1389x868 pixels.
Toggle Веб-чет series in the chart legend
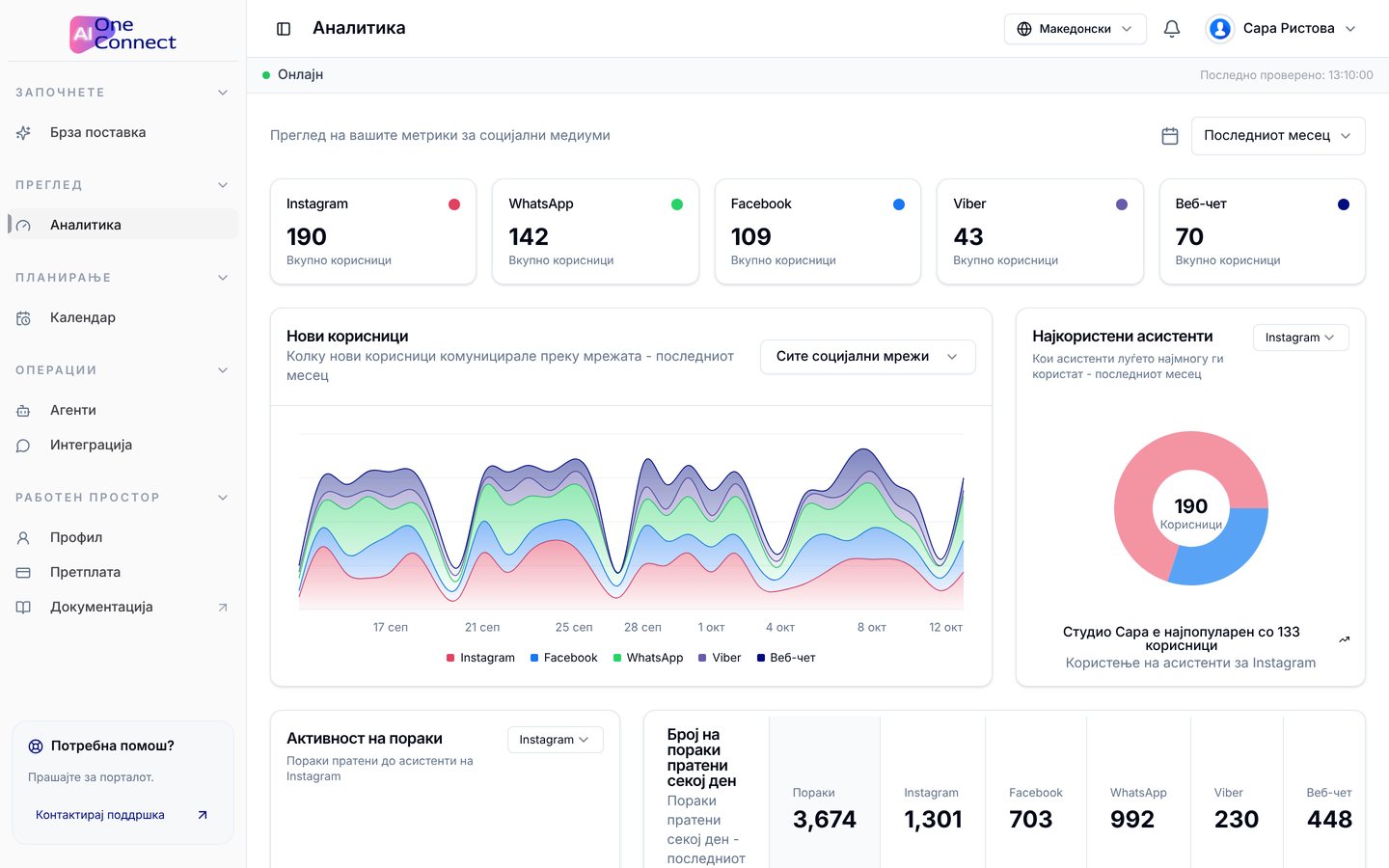[786, 658]
